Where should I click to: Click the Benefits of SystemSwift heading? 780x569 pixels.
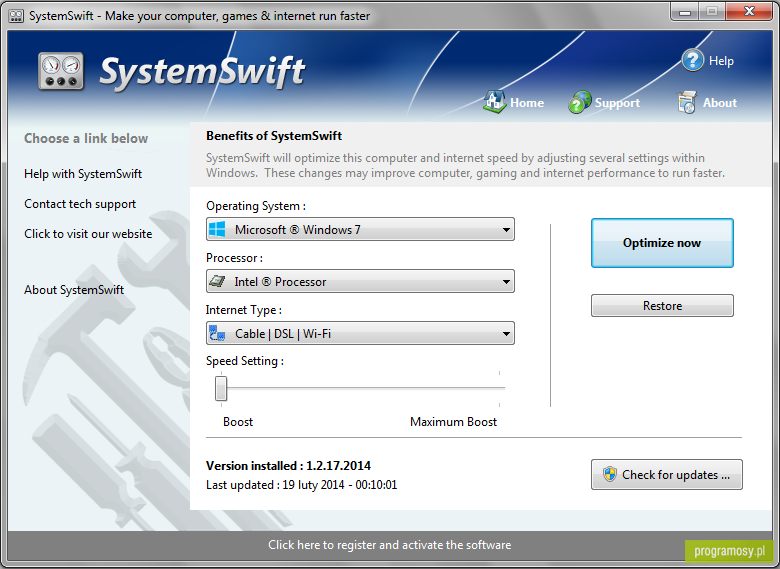click(274, 136)
